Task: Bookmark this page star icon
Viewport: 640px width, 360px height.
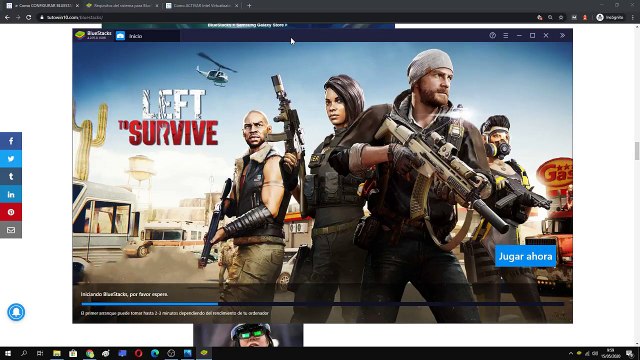Action: (561, 17)
